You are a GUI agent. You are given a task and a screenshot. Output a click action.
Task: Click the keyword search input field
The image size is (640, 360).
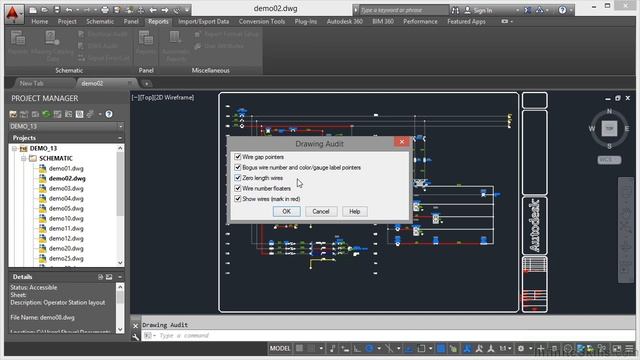[403, 10]
